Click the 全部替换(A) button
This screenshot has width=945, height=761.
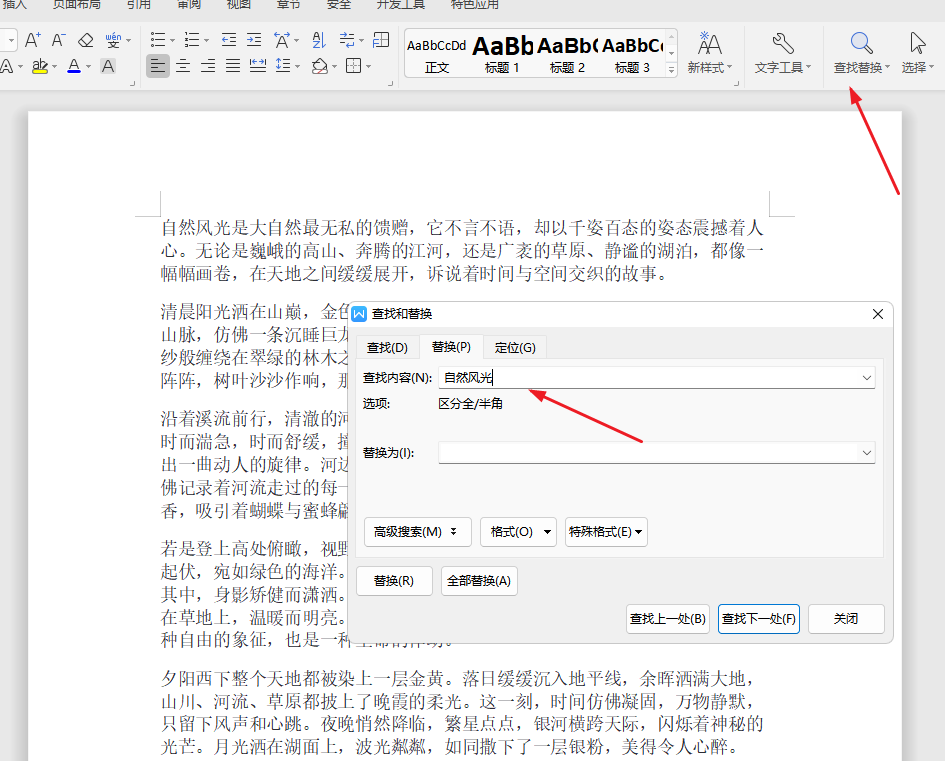478,580
